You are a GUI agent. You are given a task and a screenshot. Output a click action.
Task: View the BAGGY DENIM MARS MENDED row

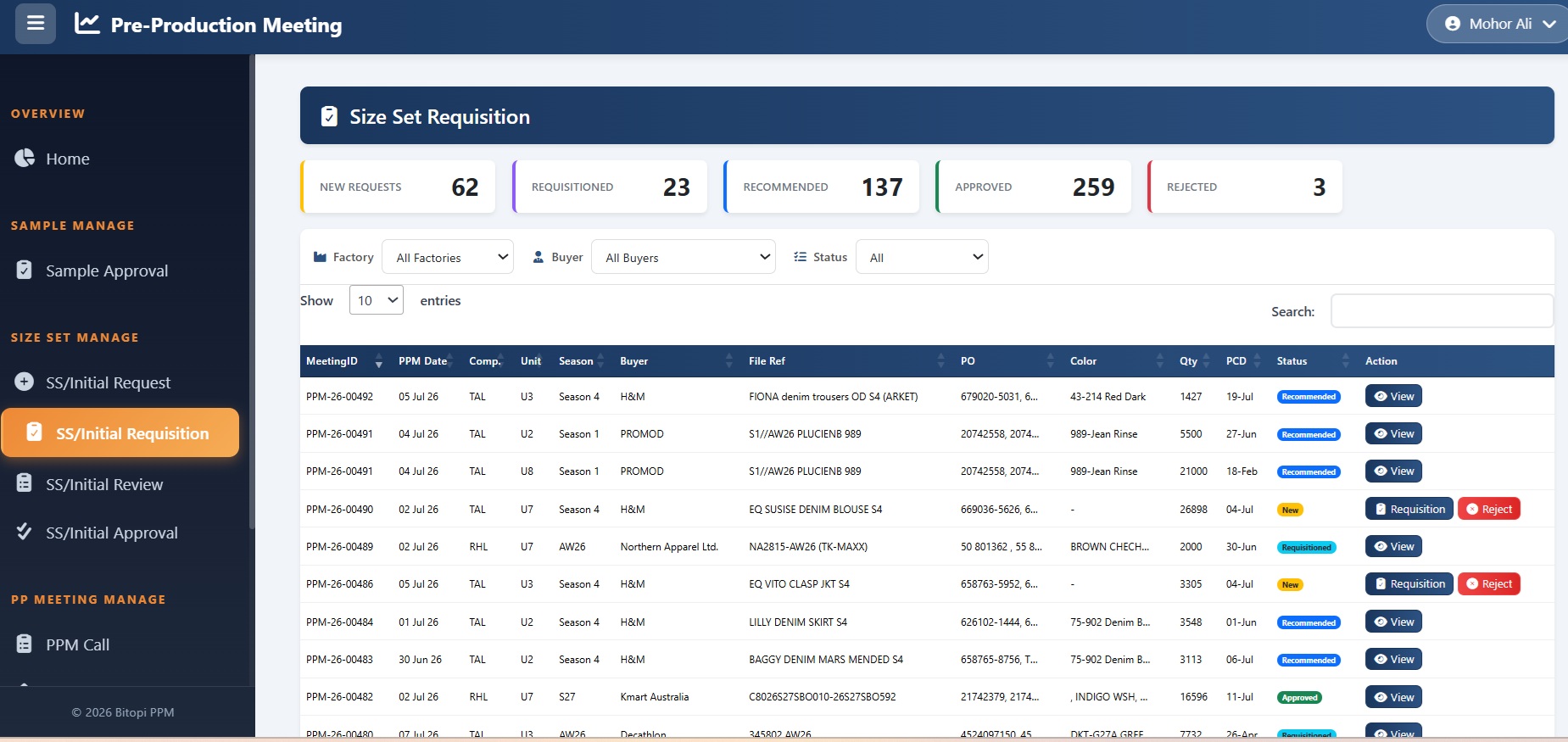(1393, 659)
